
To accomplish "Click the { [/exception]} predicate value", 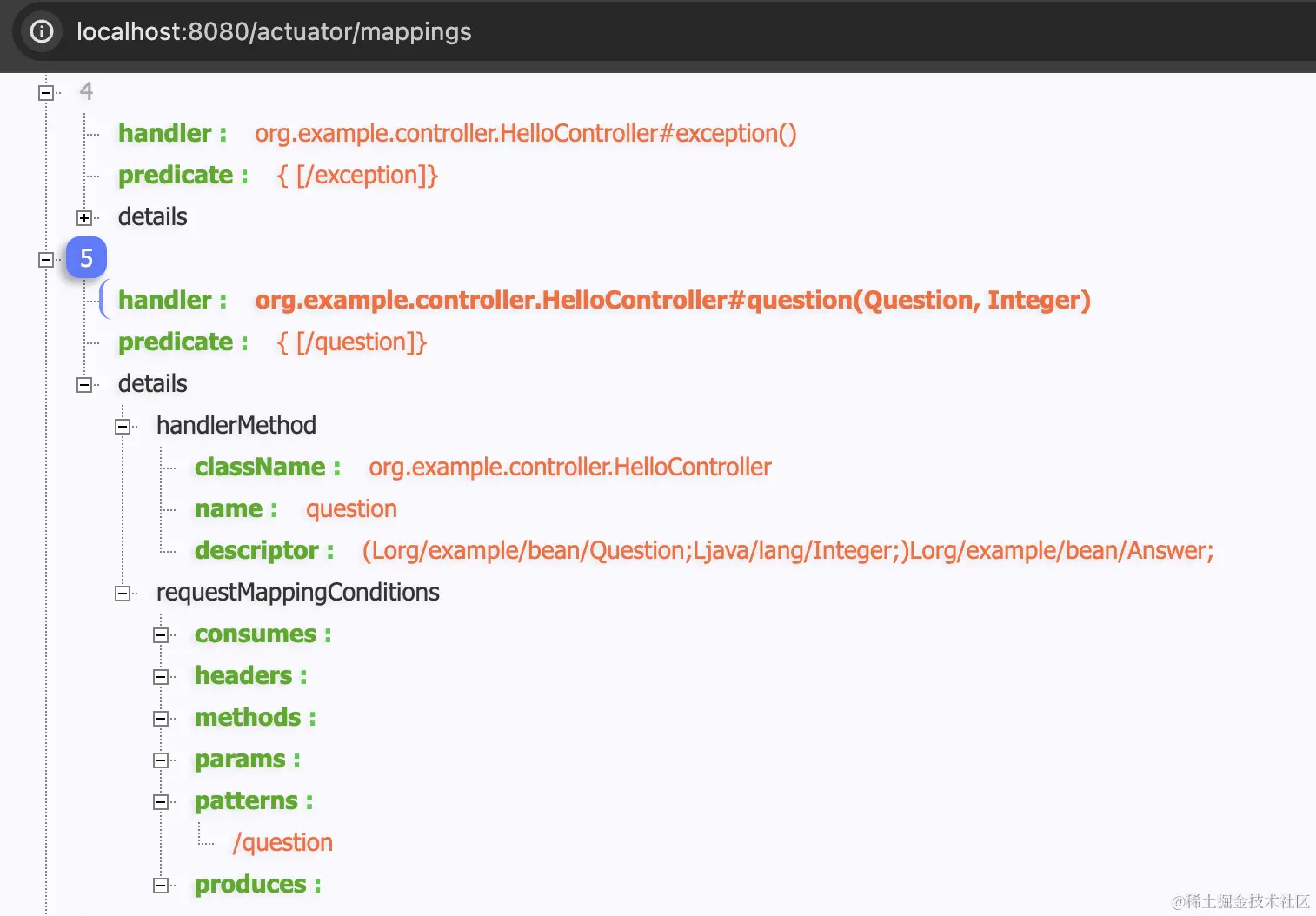I will pos(357,175).
